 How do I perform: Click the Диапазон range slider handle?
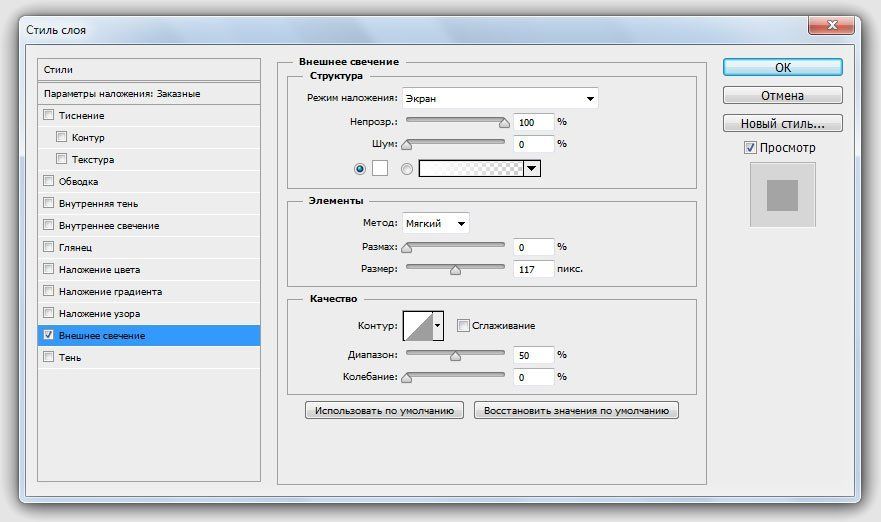click(456, 356)
